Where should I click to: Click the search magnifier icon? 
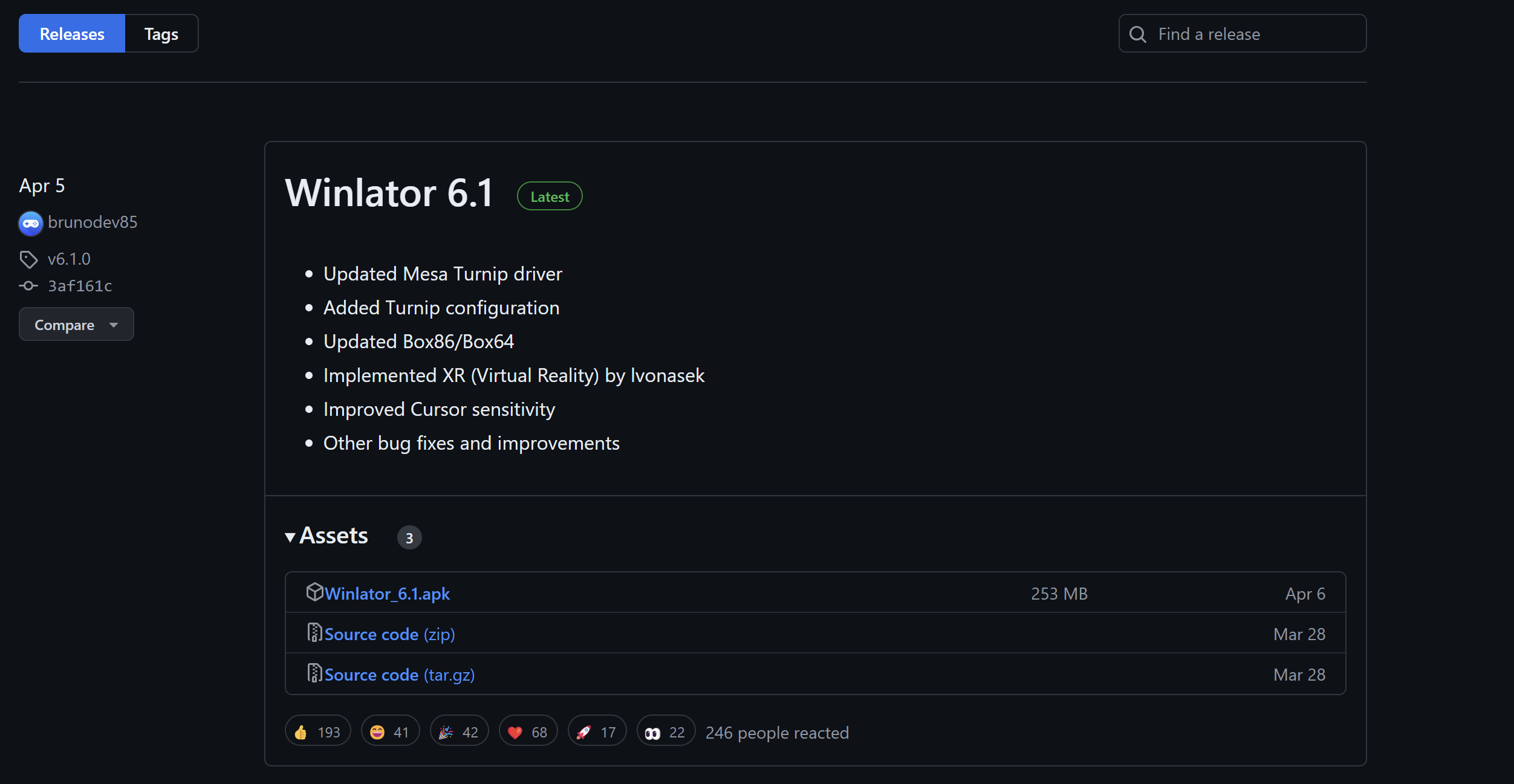coord(1137,34)
